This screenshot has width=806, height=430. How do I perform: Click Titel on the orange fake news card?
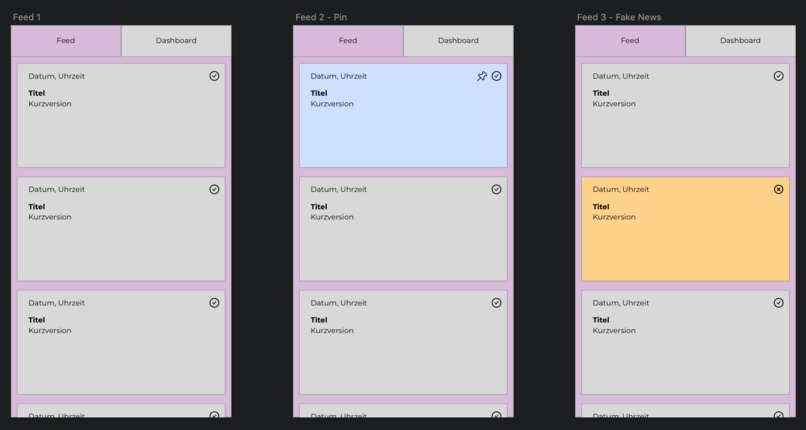pos(601,207)
